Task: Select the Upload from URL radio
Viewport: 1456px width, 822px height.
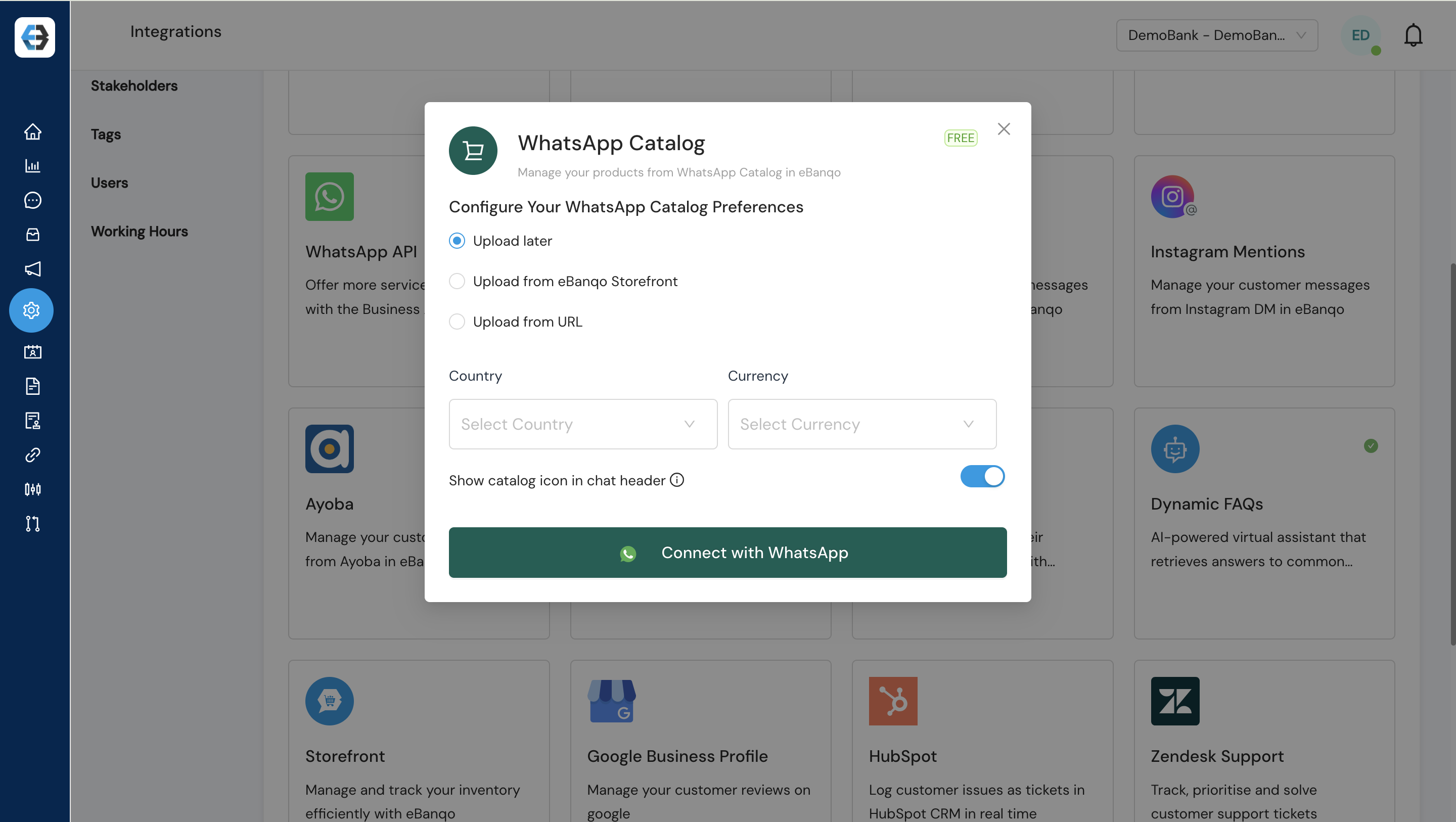Action: click(457, 322)
